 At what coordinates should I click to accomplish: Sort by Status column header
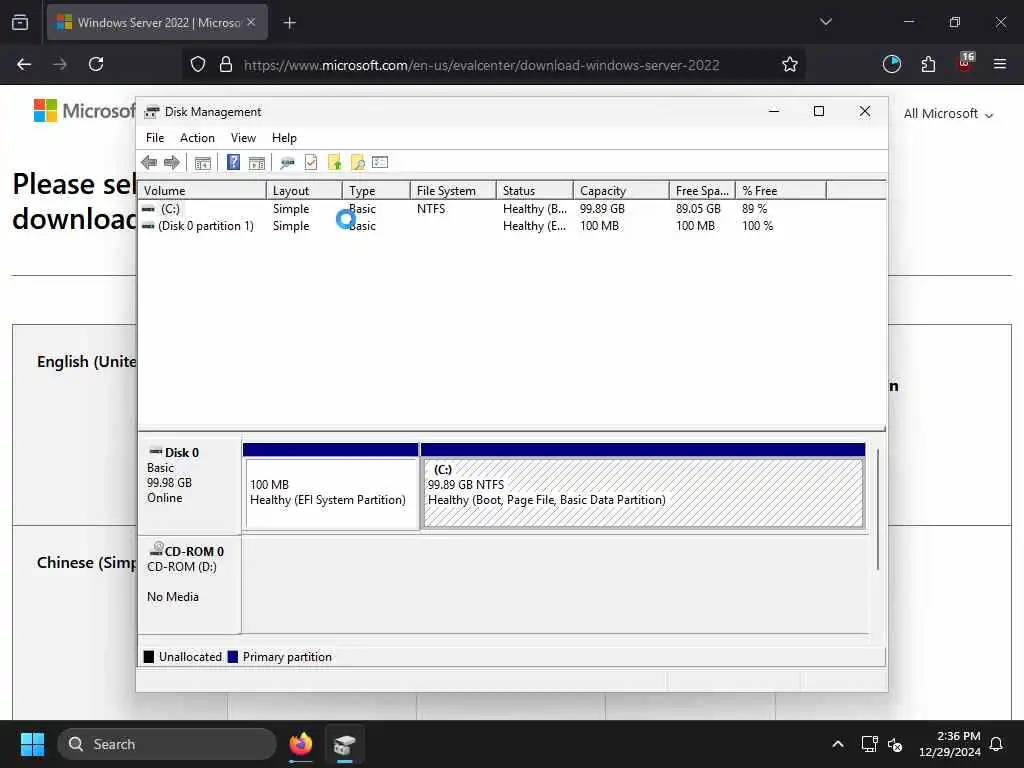coord(535,191)
